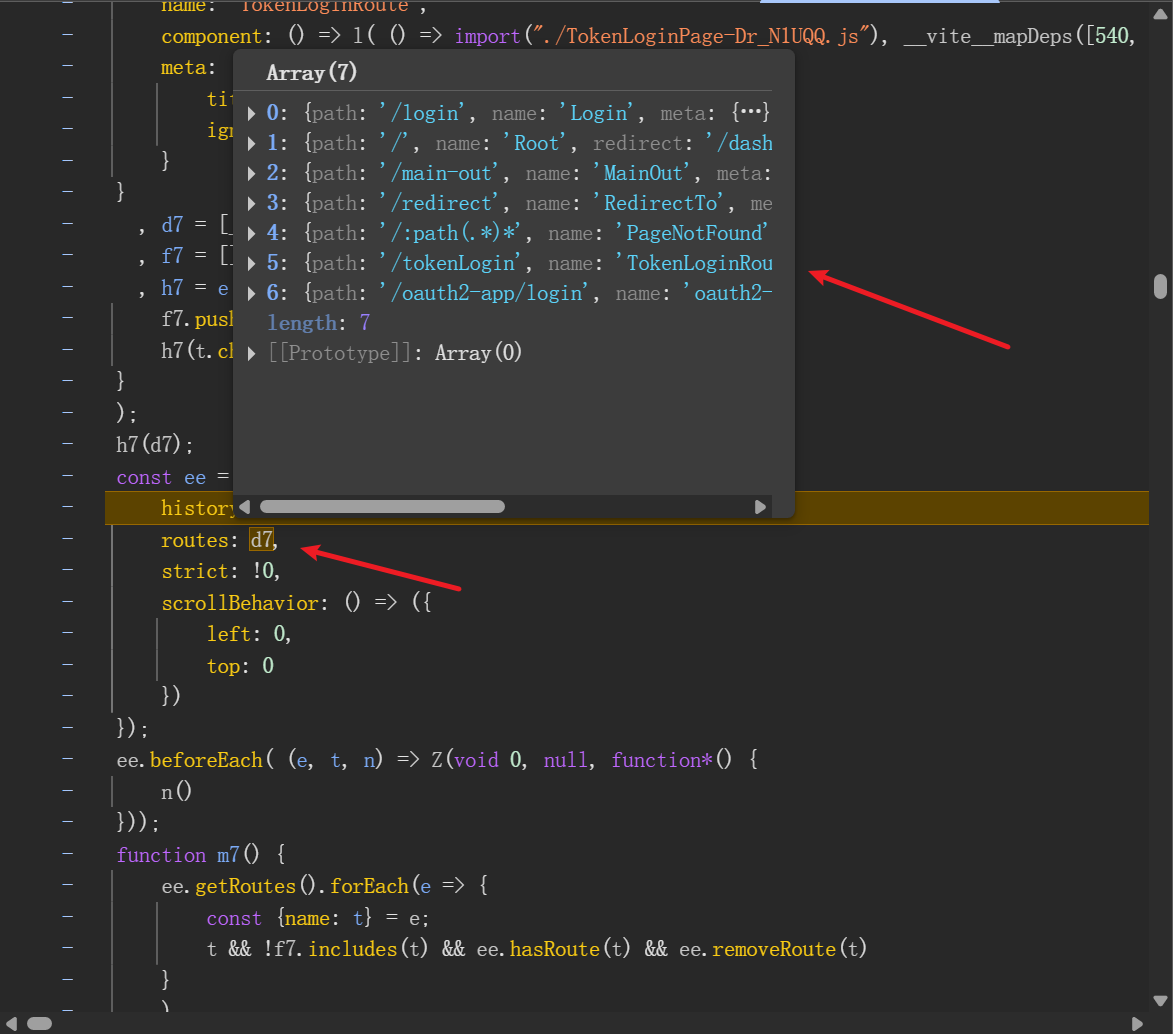The height and width of the screenshot is (1034, 1173).
Task: Click the beforeEach method call
Action: click(x=205, y=761)
